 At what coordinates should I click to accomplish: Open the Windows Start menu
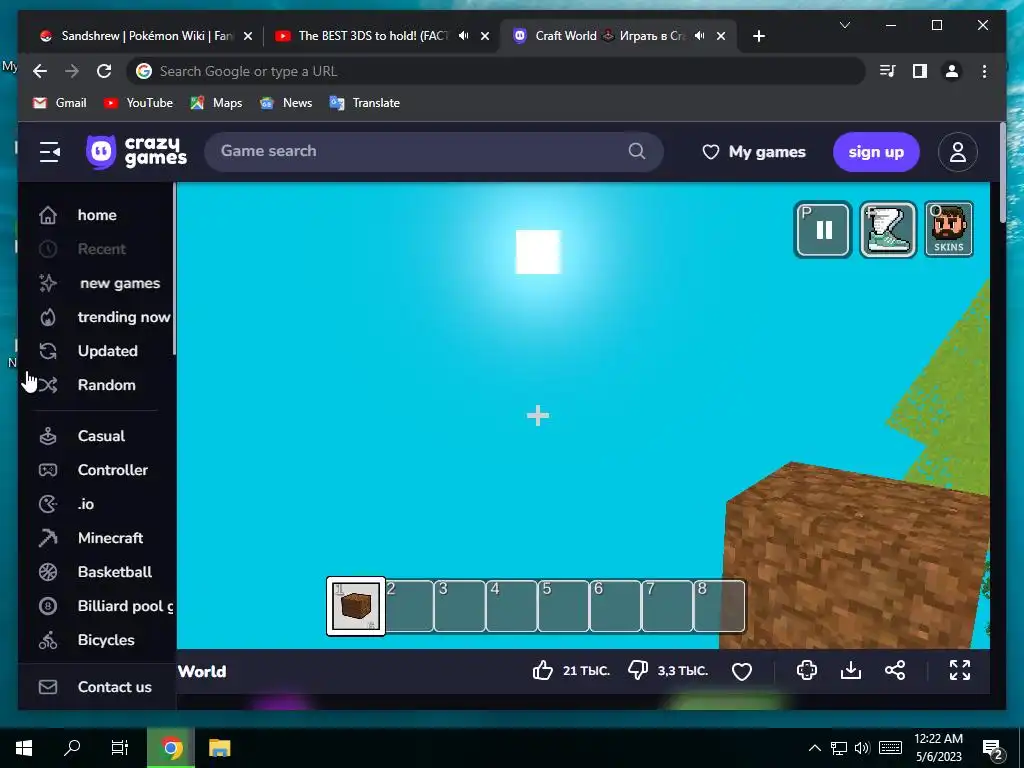pos(24,747)
